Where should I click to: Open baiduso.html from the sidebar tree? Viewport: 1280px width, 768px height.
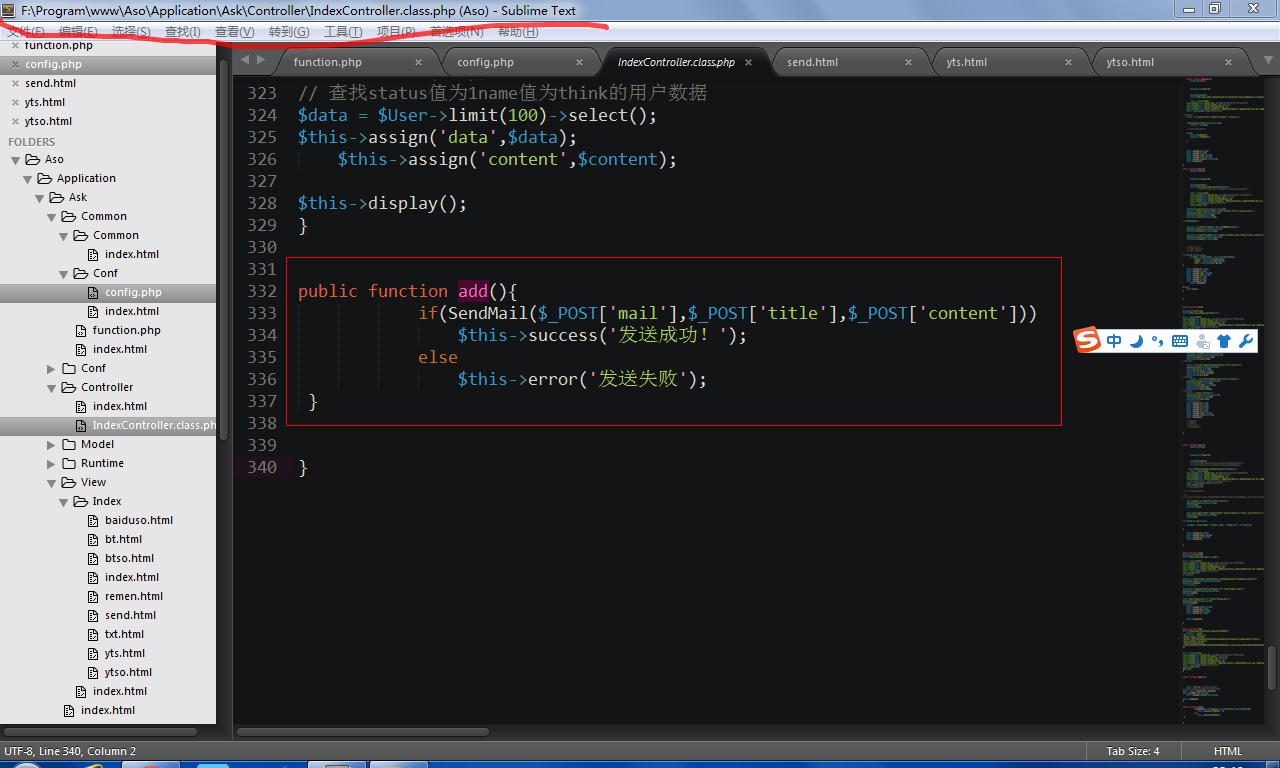[138, 520]
